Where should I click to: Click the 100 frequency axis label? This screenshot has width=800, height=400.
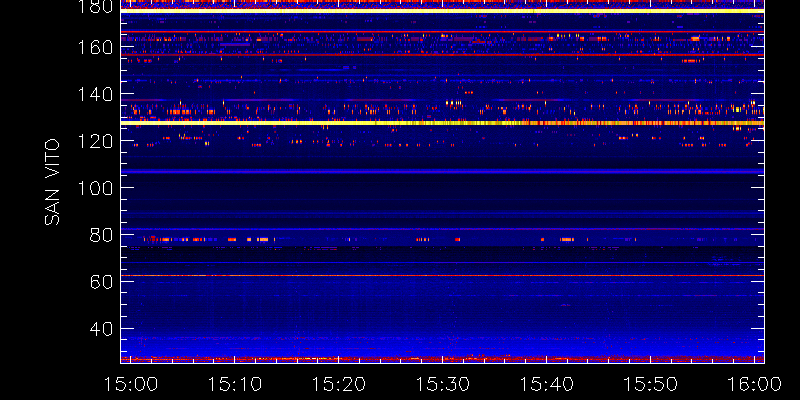[95, 188]
